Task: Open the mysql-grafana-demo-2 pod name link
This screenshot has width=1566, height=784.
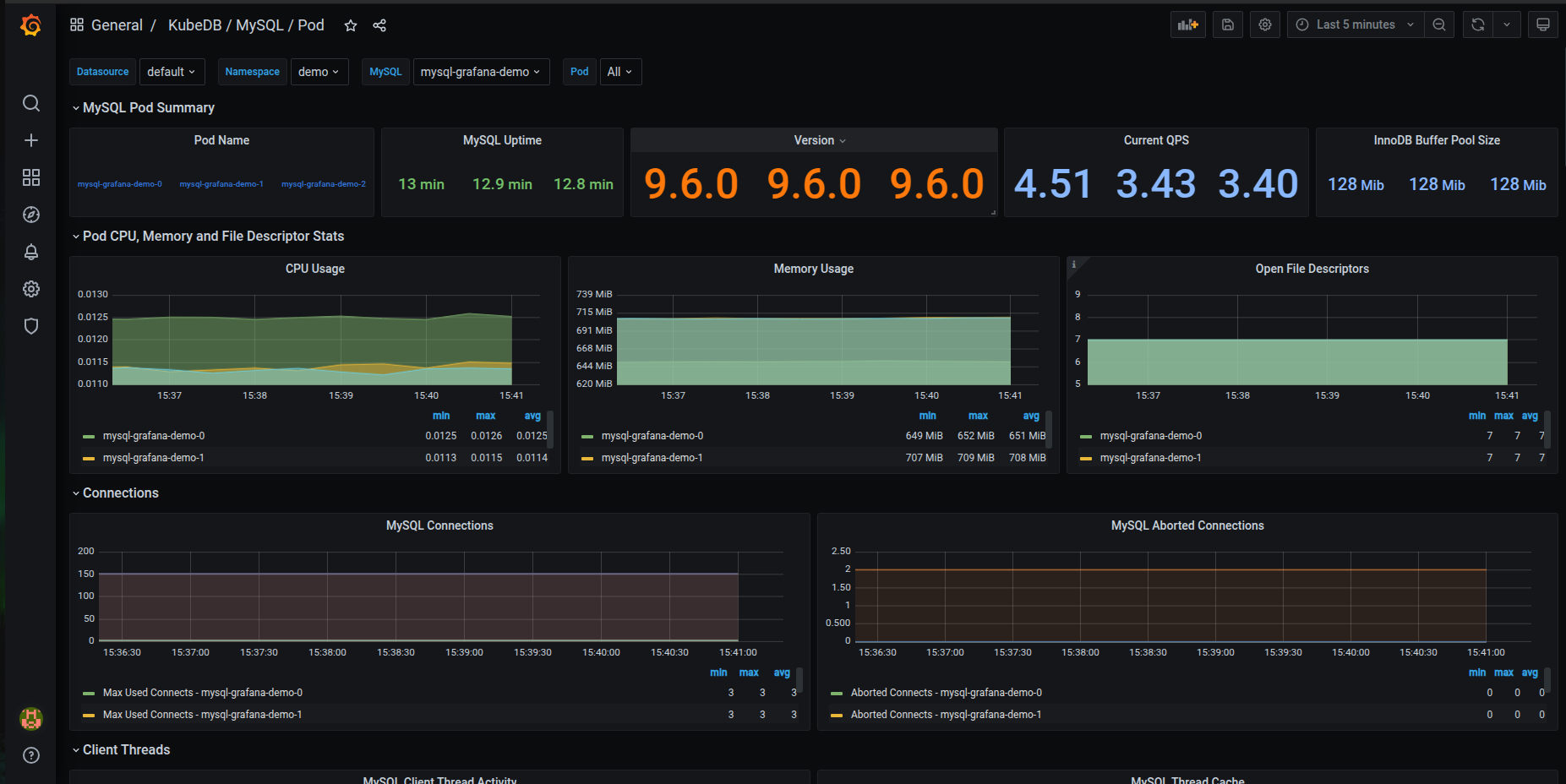Action: (x=324, y=184)
